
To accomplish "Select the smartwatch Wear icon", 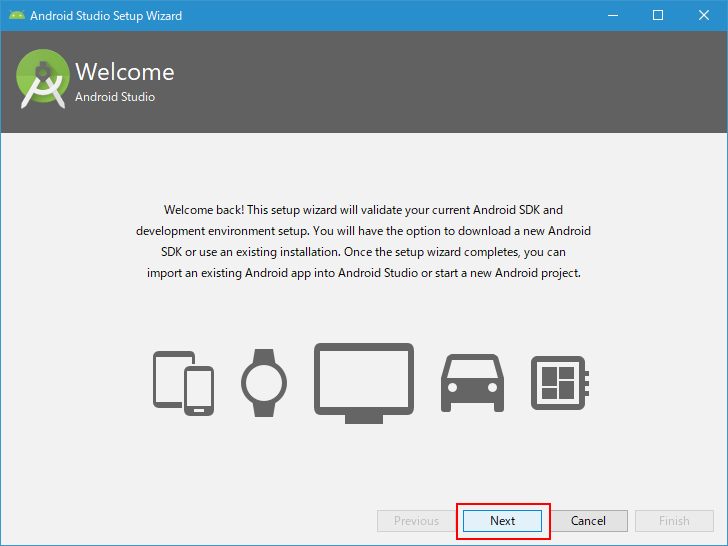I will pyautogui.click(x=264, y=383).
